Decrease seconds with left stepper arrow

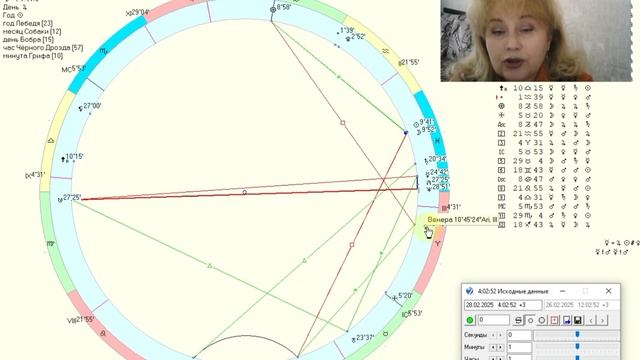[x=493, y=335]
